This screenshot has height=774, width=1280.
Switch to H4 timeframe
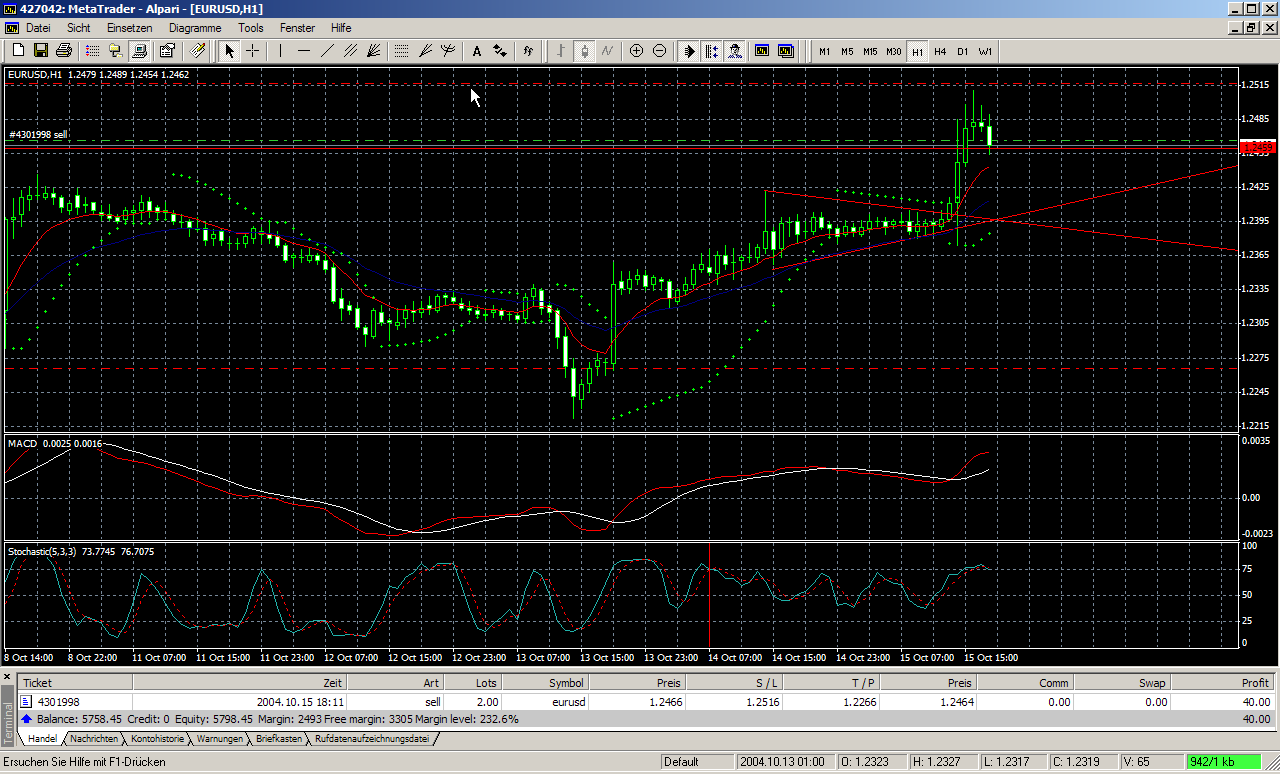pos(940,51)
